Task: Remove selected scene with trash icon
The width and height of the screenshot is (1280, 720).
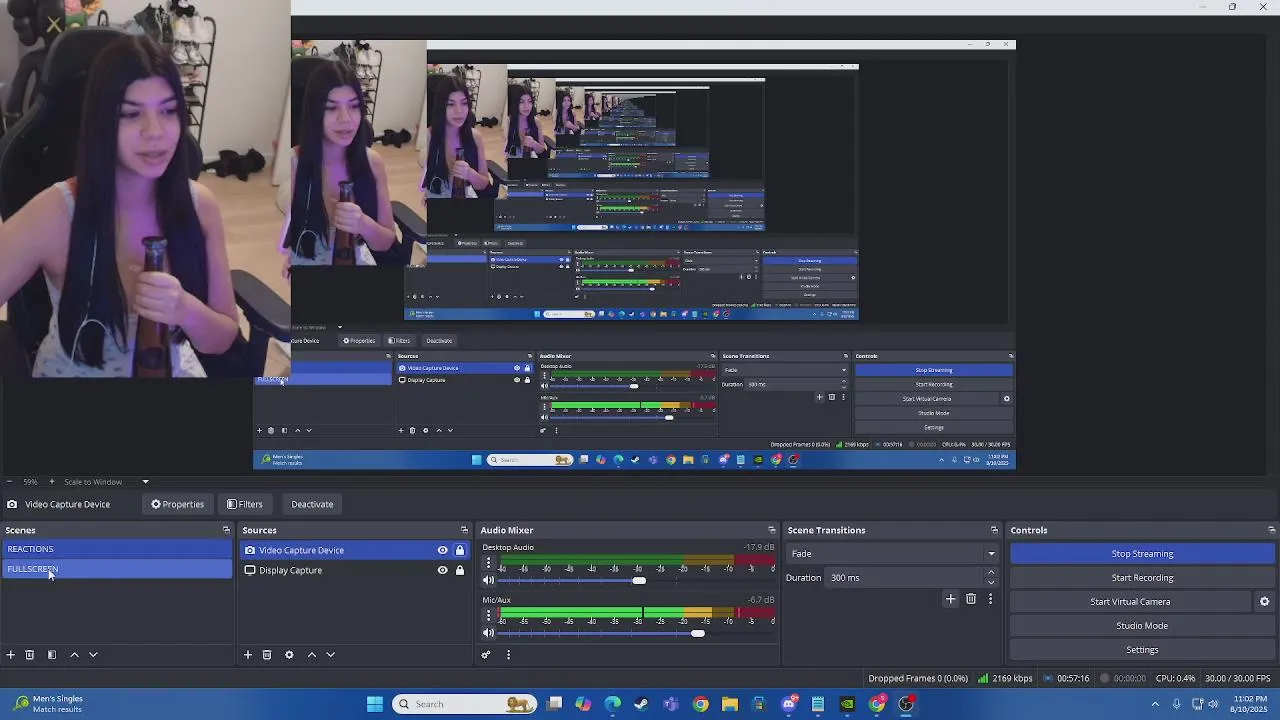Action: tap(30, 655)
